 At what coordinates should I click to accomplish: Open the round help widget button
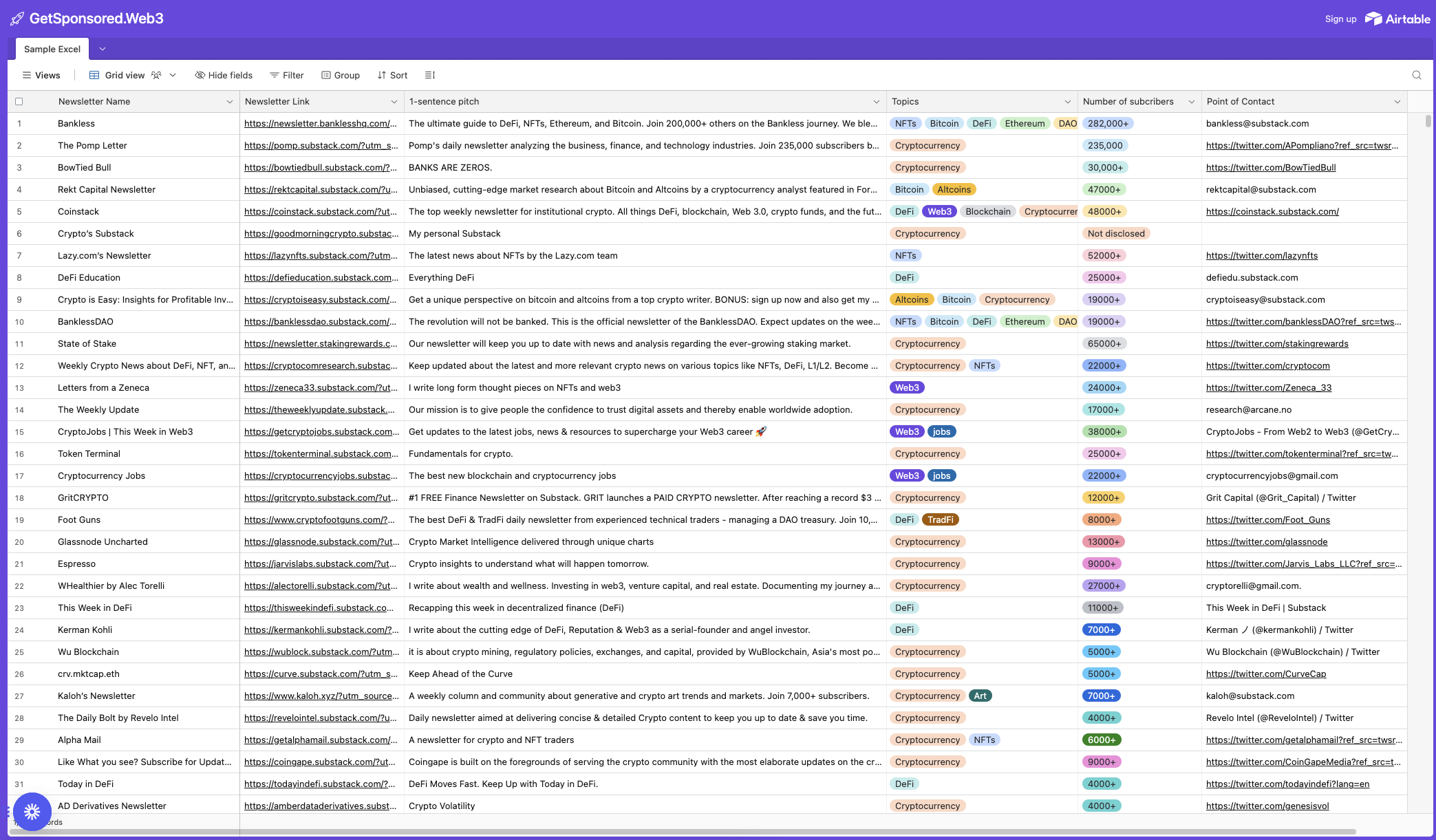tap(32, 812)
